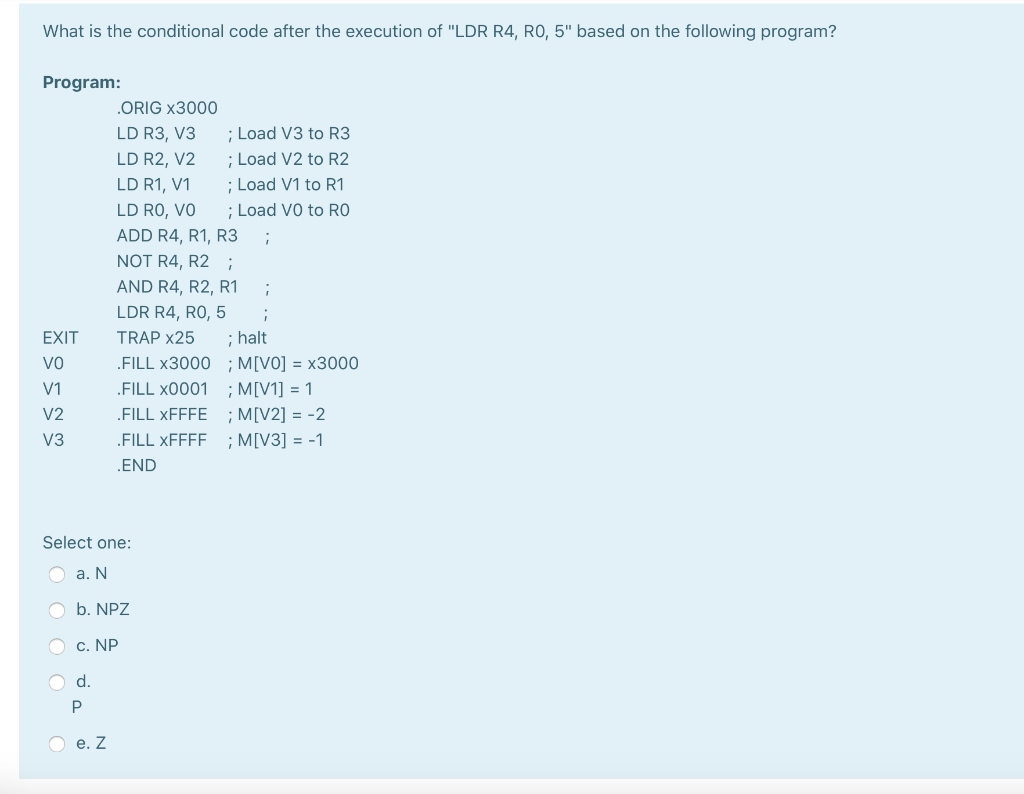Click the P label under option d
The width and height of the screenshot is (1024, 794).
coord(76,706)
